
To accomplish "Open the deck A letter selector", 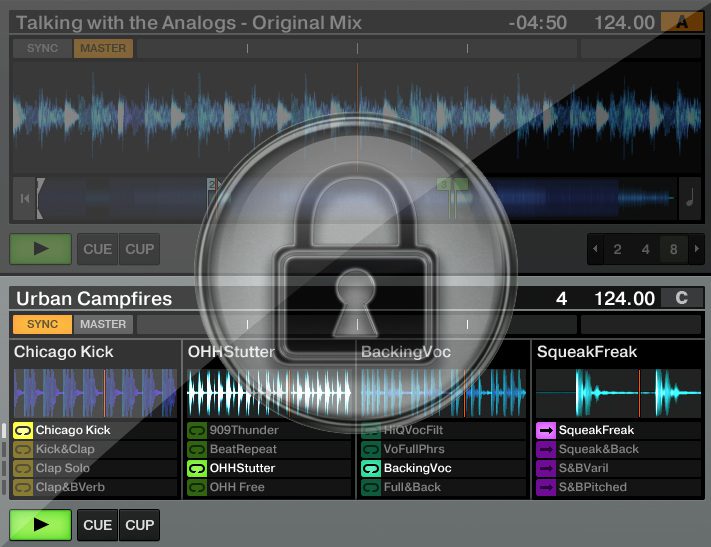I will pyautogui.click(x=682, y=22).
